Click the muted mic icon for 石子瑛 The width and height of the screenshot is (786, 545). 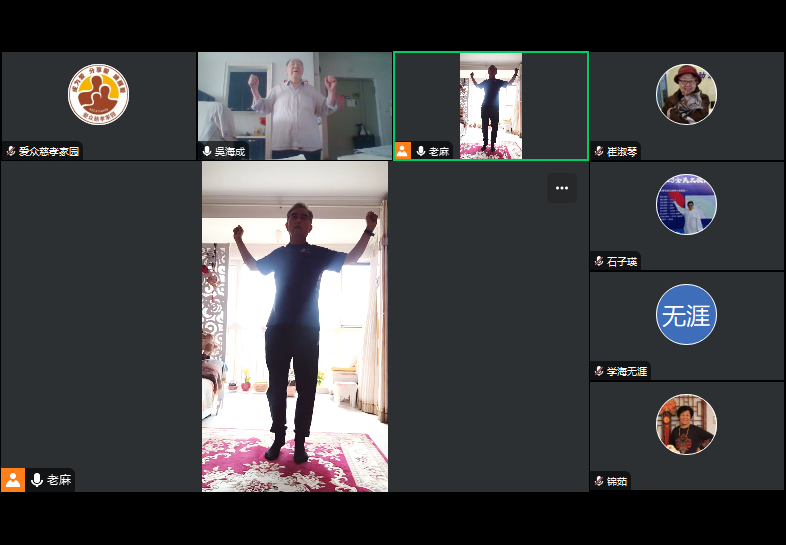click(x=599, y=261)
